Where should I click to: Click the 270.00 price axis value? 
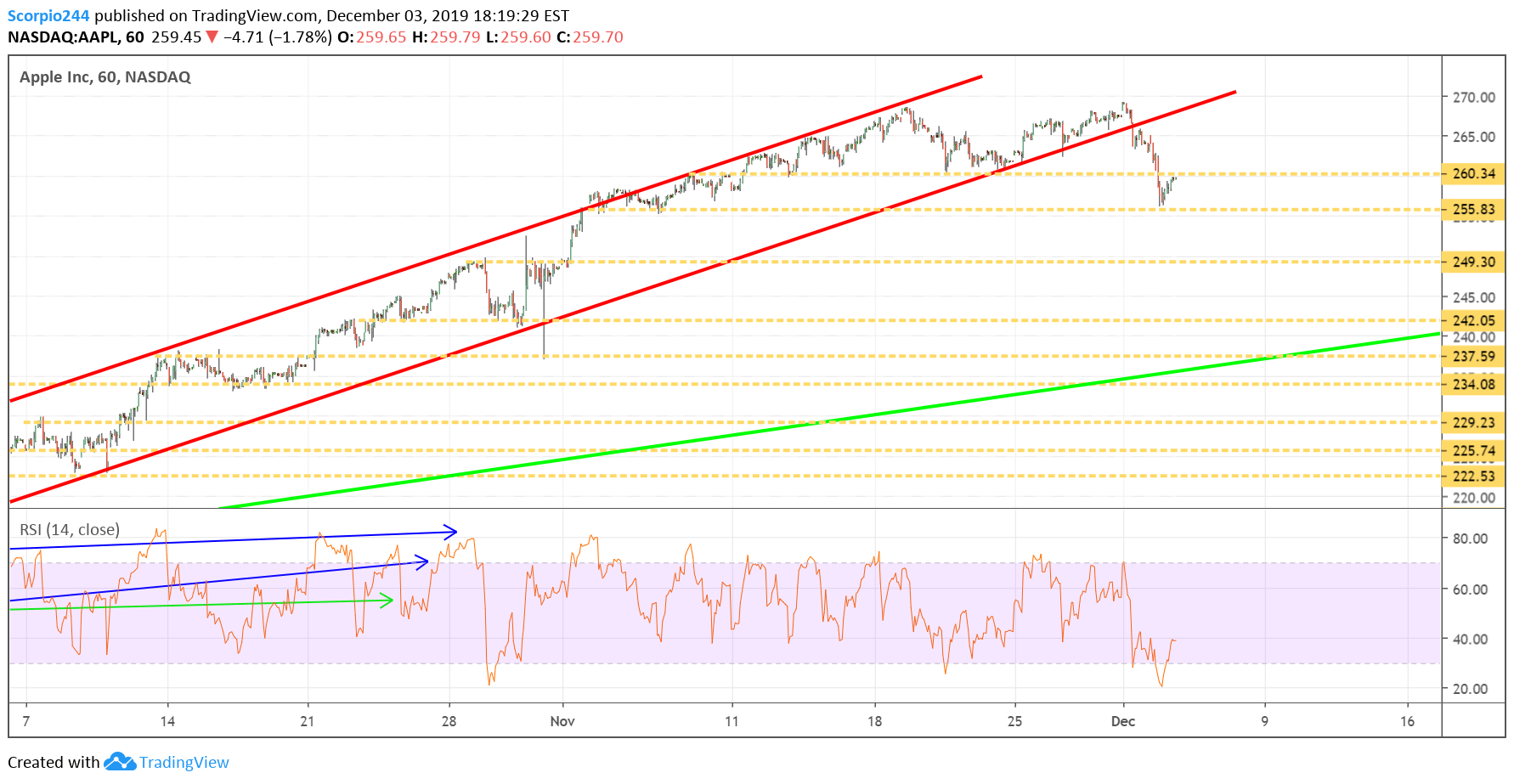1474,97
